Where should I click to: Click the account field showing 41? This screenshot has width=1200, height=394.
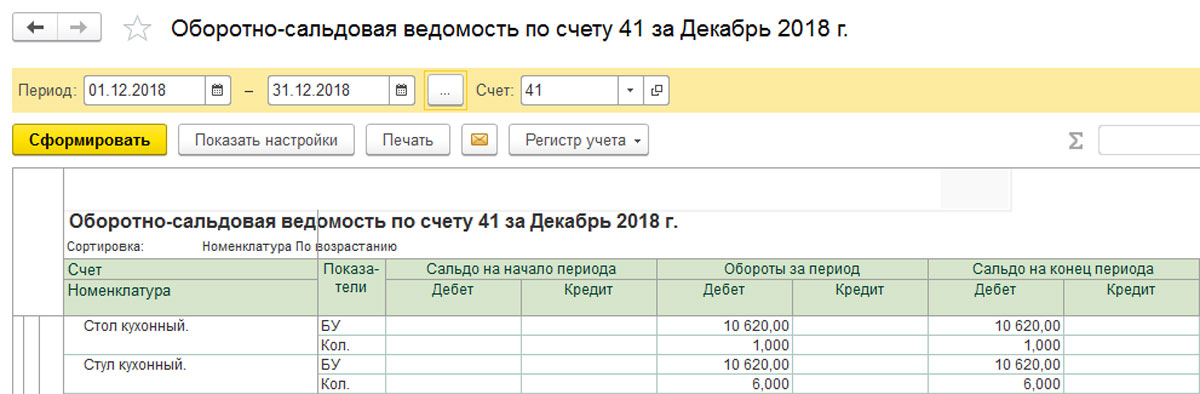(x=569, y=90)
